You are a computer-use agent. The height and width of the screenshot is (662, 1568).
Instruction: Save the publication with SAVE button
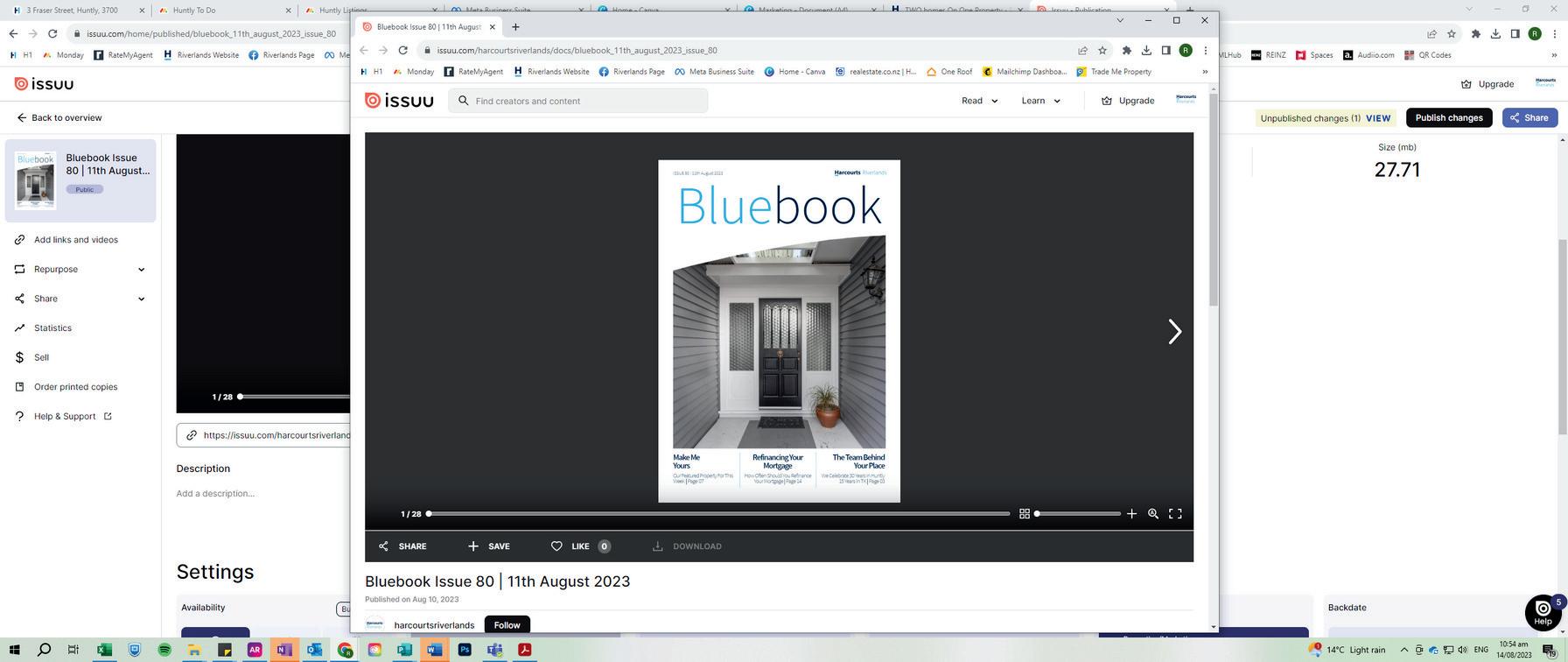[488, 546]
